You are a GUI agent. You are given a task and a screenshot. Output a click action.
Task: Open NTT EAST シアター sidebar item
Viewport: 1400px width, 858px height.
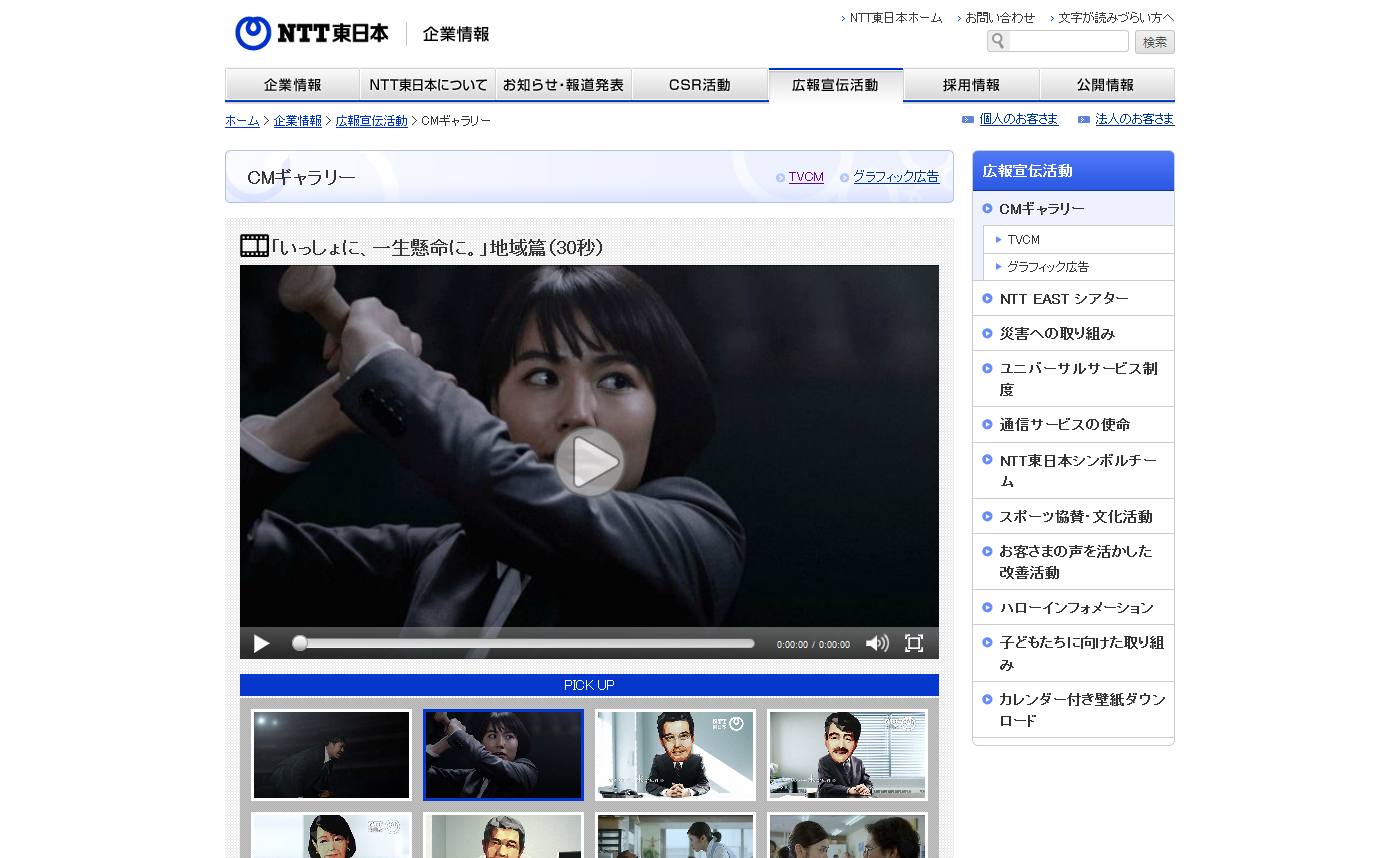(1073, 298)
